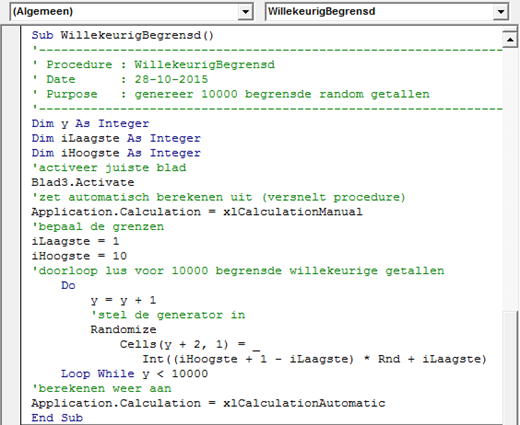The image size is (520, 425).
Task: Click the line 'Blad3.Activate'
Action: coord(83,182)
